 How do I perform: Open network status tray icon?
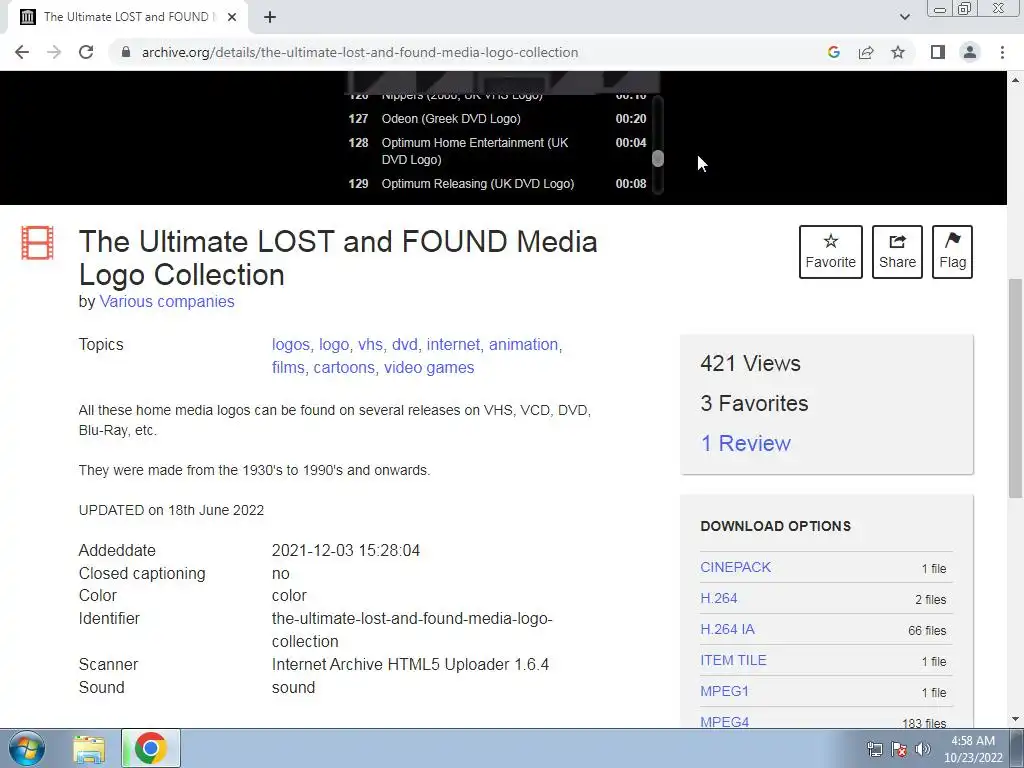point(874,749)
